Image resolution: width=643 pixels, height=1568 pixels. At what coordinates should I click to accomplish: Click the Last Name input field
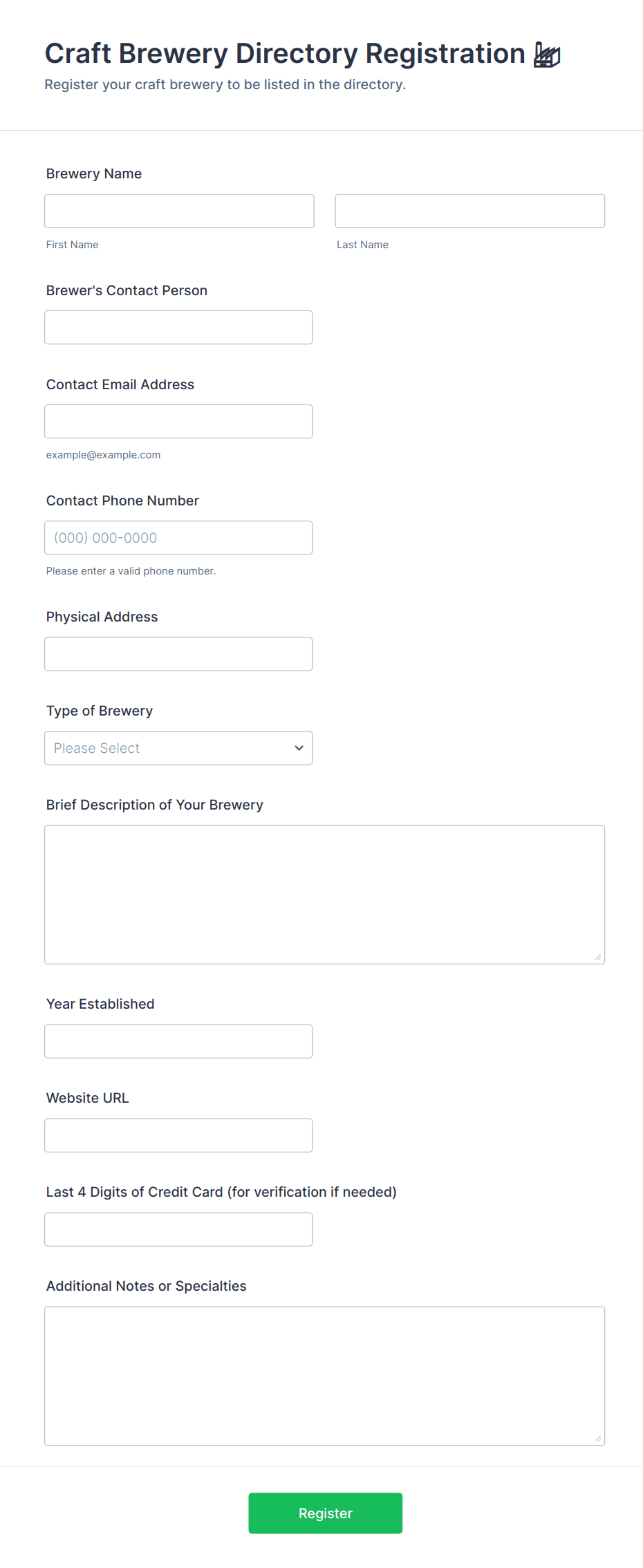pyautogui.click(x=469, y=211)
